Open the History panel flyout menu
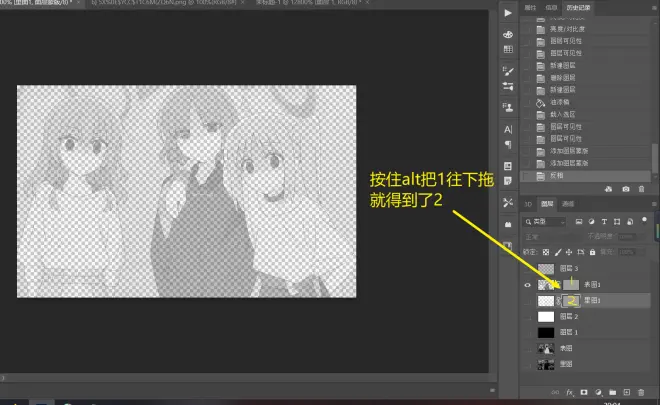Viewport: 660px width, 405px height. (x=654, y=8)
